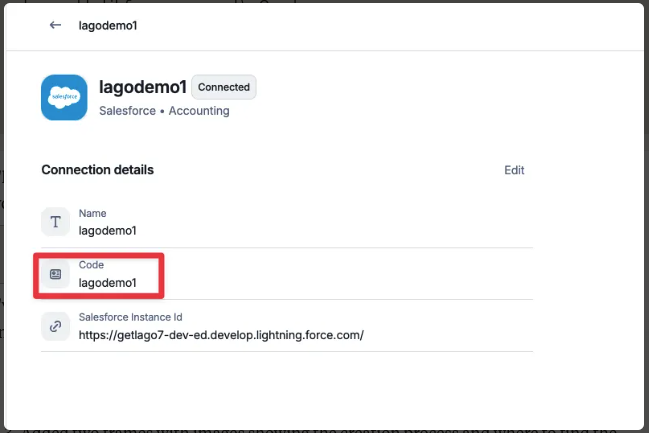This screenshot has height=433, width=649.
Task: Click the Salesforce Instance Id label
Action: click(x=130, y=317)
